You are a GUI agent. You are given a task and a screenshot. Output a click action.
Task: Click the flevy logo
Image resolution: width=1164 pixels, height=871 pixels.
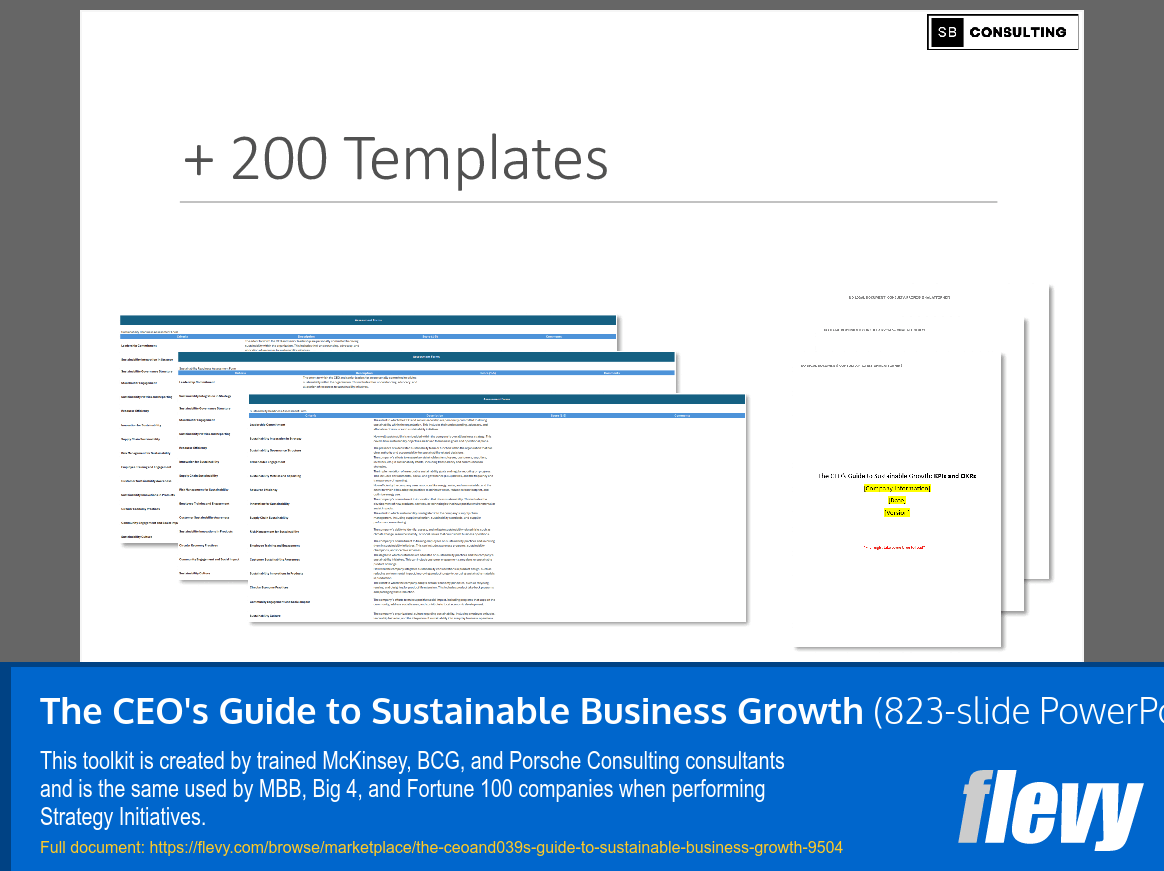point(1050,809)
